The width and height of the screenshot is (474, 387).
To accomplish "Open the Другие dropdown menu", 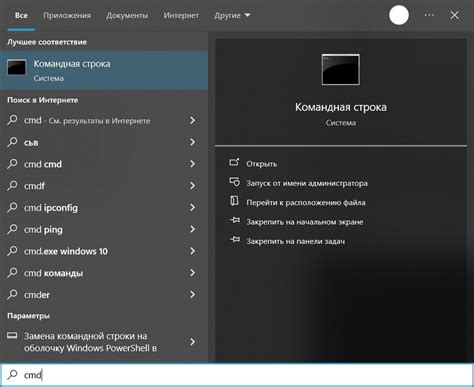I will click(x=232, y=15).
